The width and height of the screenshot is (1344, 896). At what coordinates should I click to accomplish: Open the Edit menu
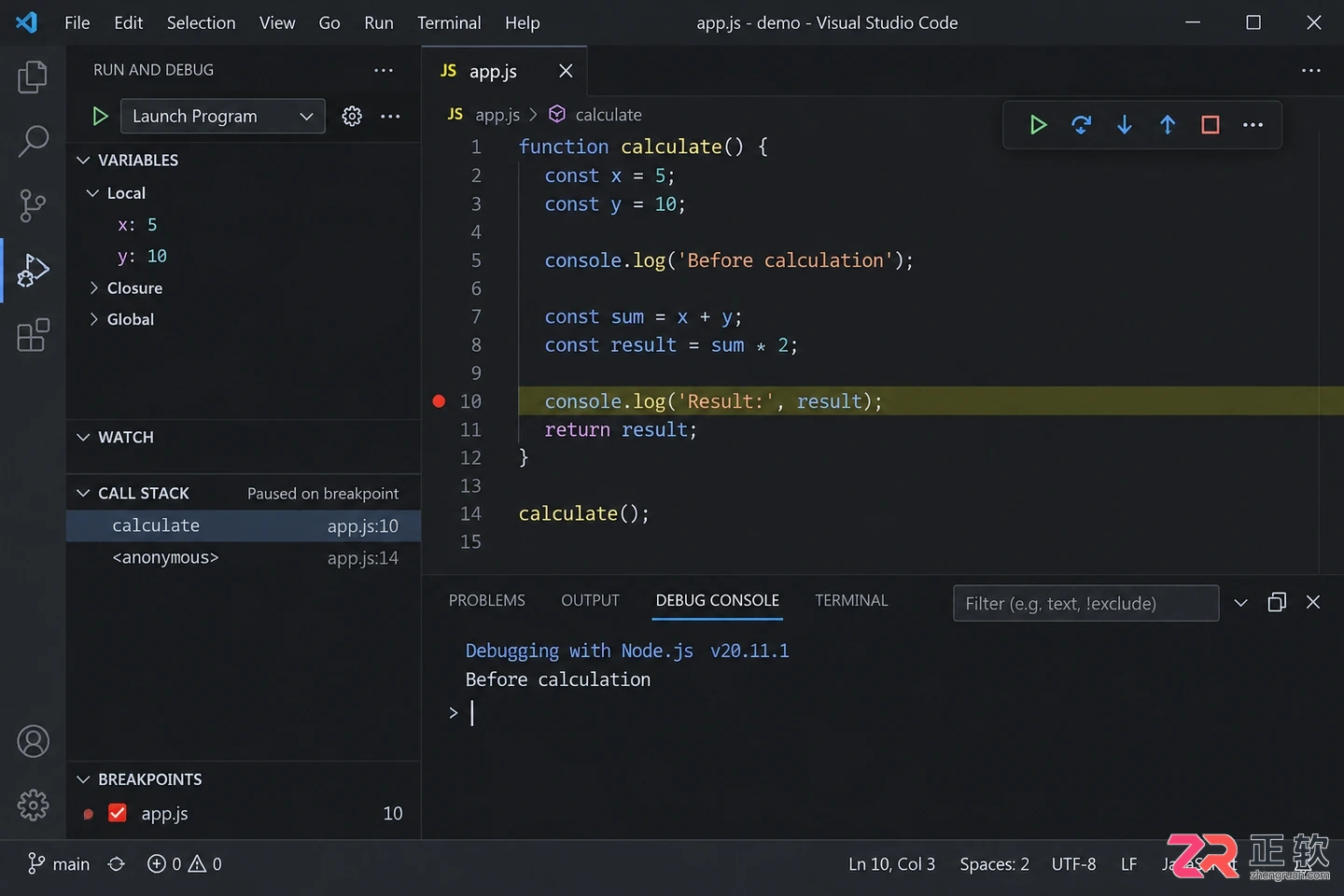tap(129, 22)
